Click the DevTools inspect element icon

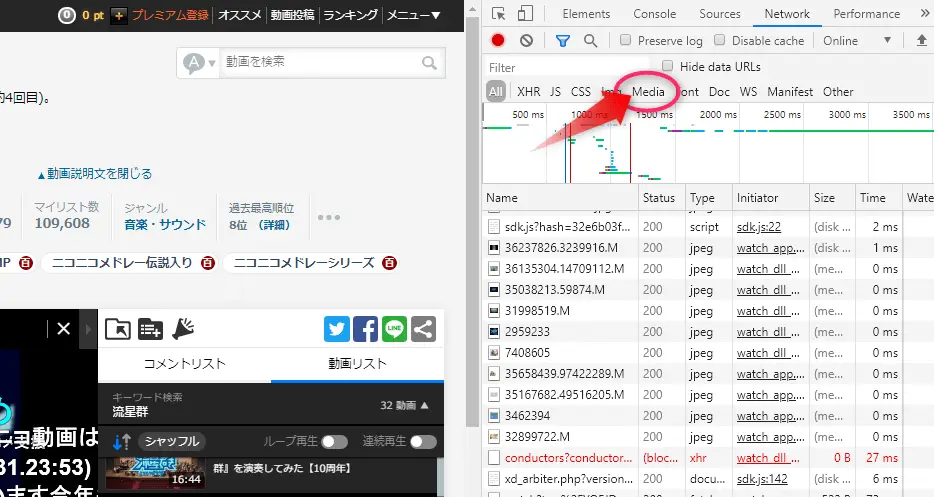tap(499, 14)
